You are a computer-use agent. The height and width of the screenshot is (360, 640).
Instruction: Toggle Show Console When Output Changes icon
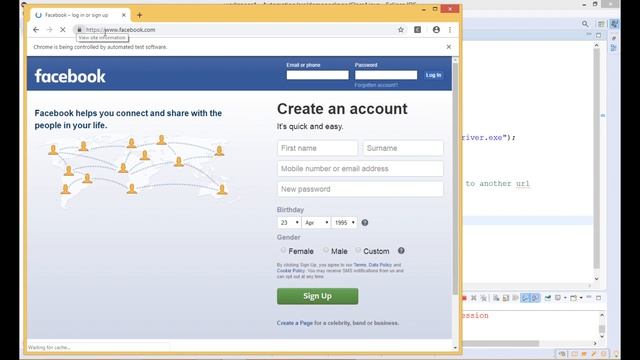click(525, 298)
